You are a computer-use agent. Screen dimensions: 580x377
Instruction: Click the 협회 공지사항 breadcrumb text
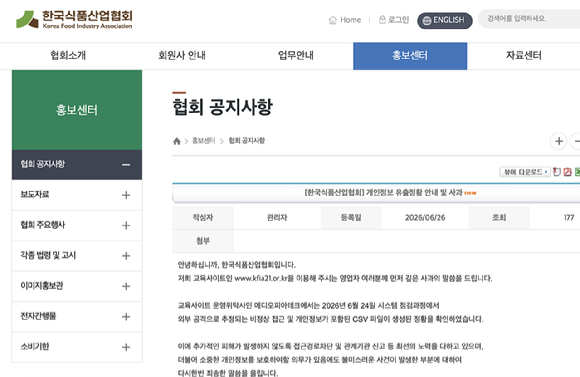(x=247, y=141)
